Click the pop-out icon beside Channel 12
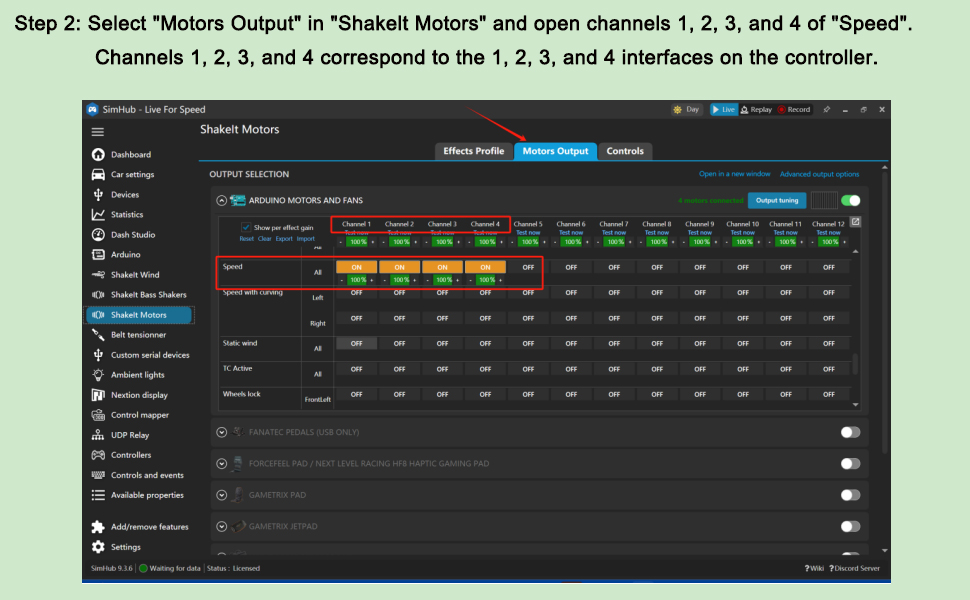 coord(855,222)
